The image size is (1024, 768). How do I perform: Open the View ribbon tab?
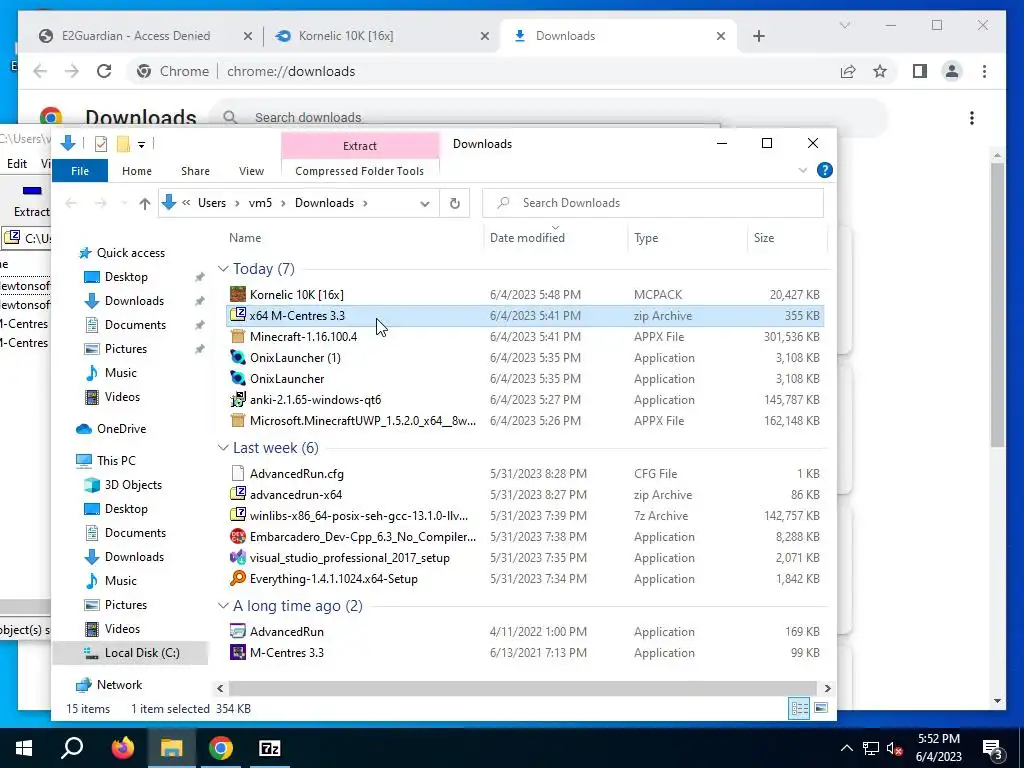(x=251, y=171)
